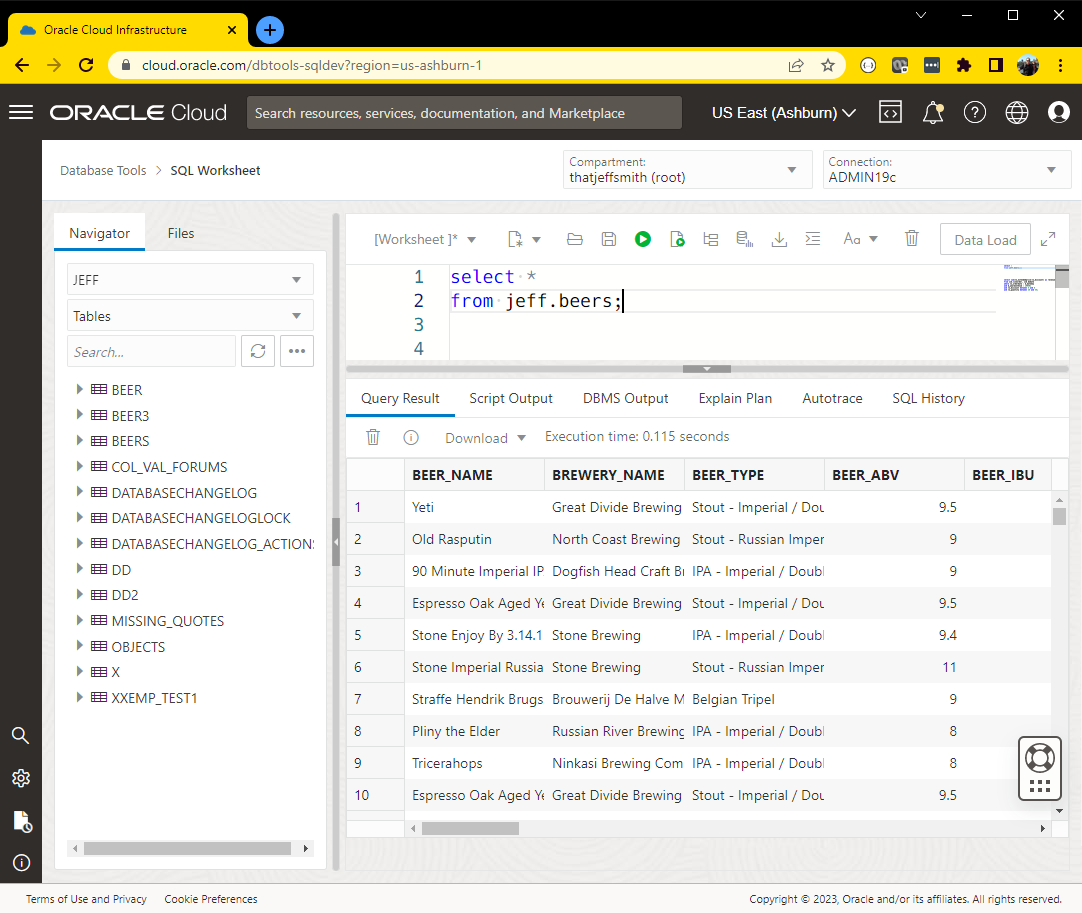
Task: Open notifications bell icon
Action: (933, 112)
